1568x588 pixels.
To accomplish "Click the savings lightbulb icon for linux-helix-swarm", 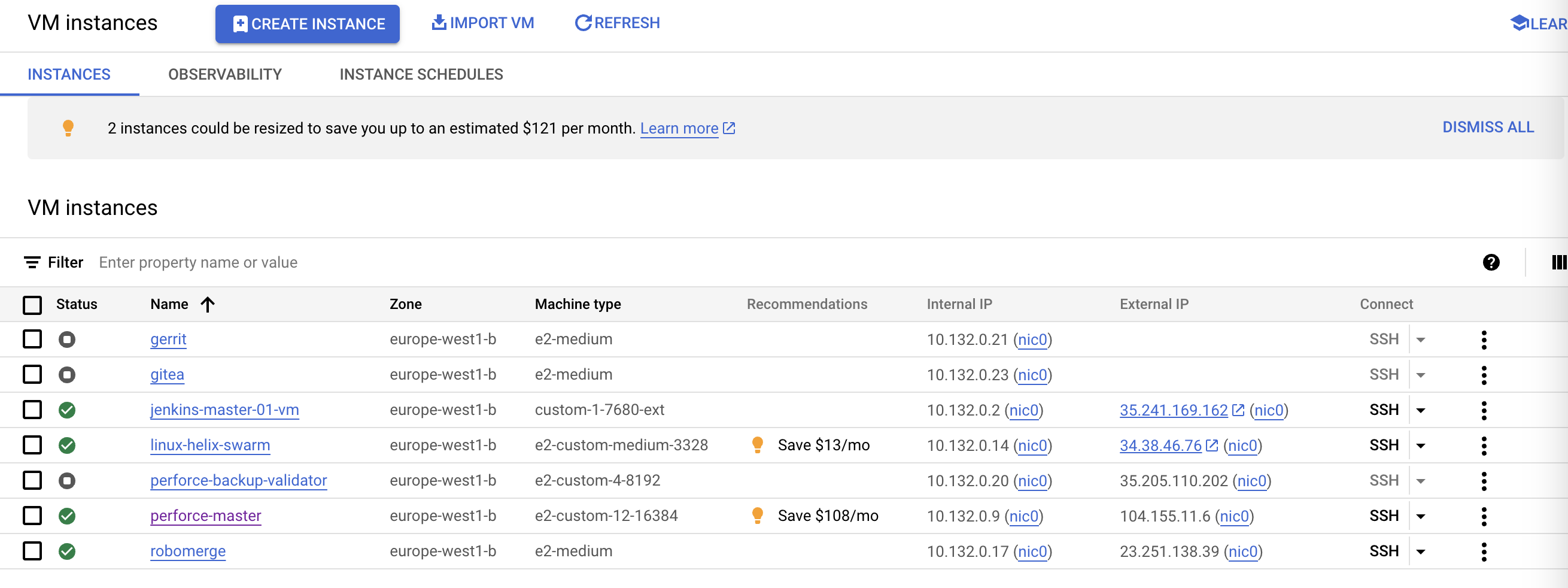I will (757, 445).
